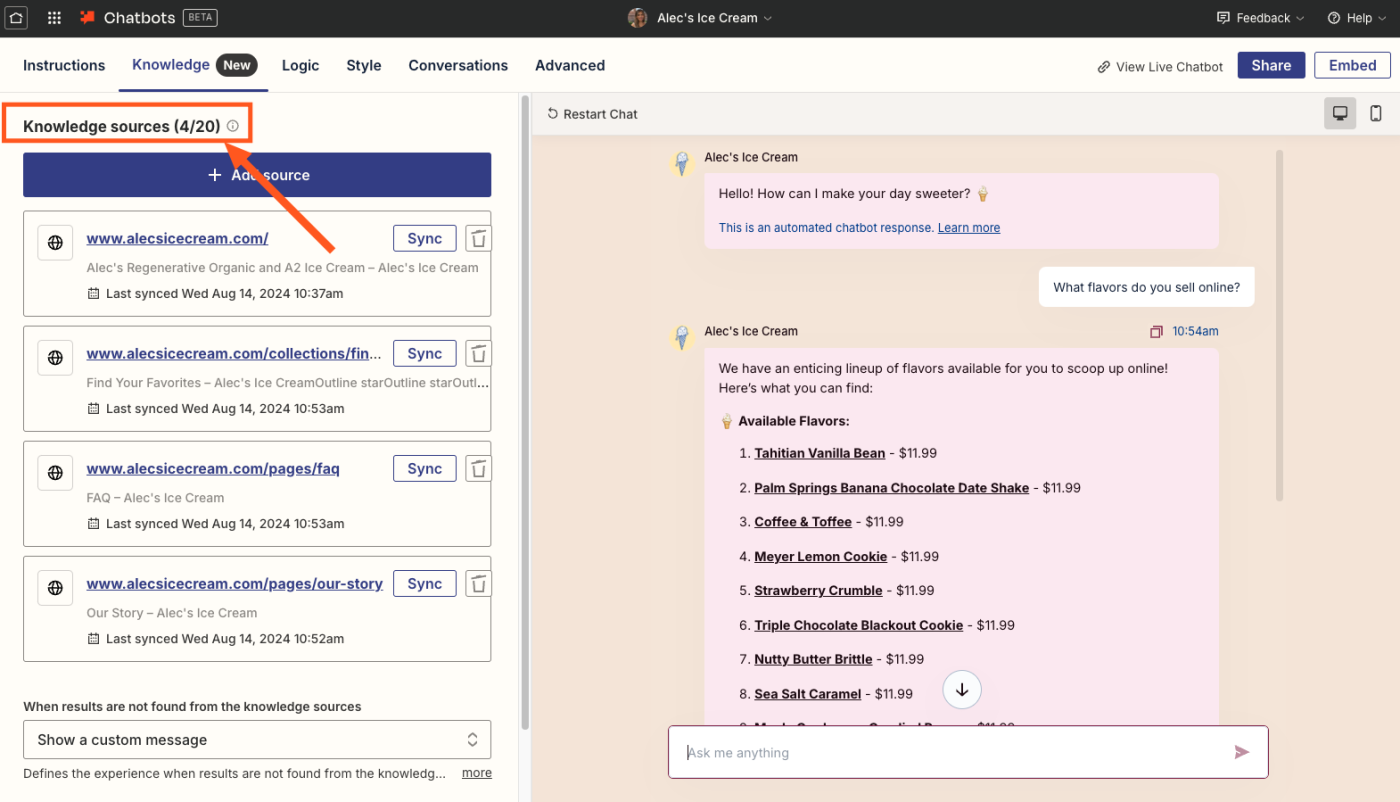
Task: Expand the Feedback dropdown chevron
Action: 1300,19
